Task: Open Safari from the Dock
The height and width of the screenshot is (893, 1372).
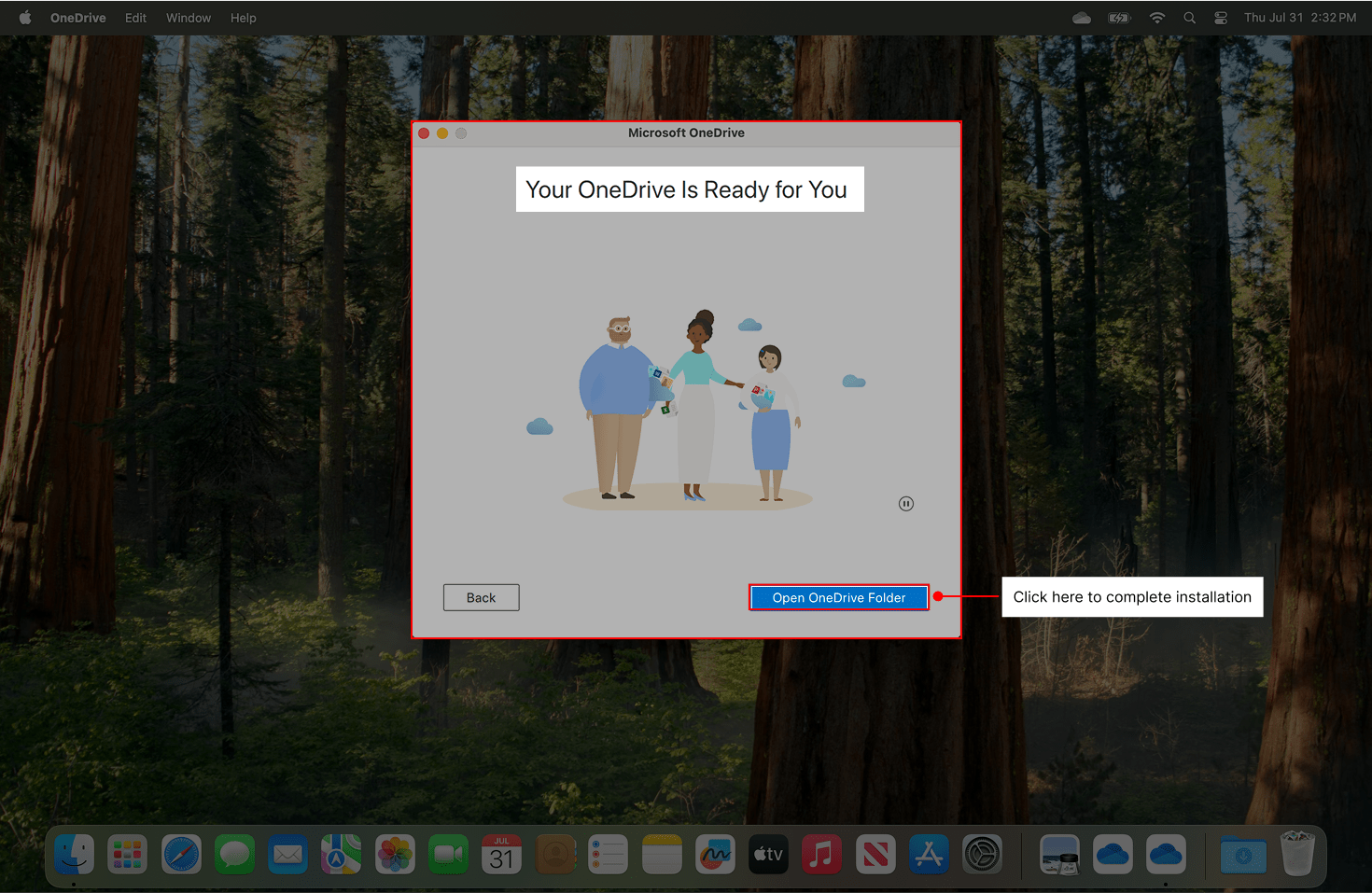Action: point(181,854)
